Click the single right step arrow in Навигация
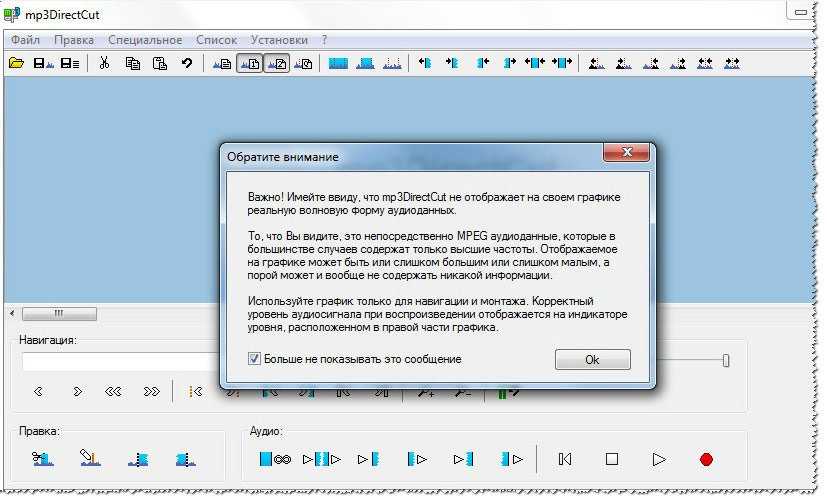This screenshot has height=503, width=827. click(x=77, y=391)
